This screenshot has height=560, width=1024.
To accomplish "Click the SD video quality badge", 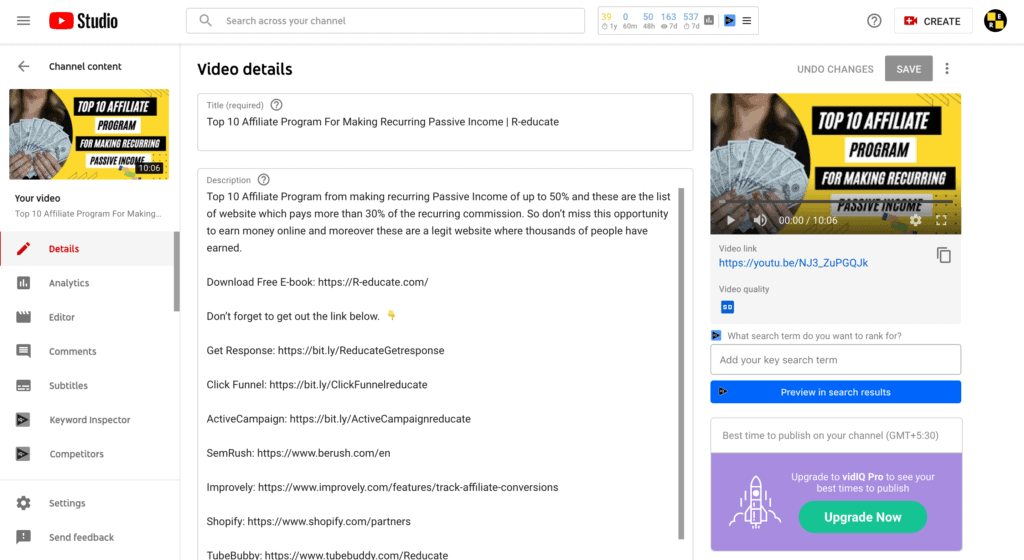I will [727, 307].
